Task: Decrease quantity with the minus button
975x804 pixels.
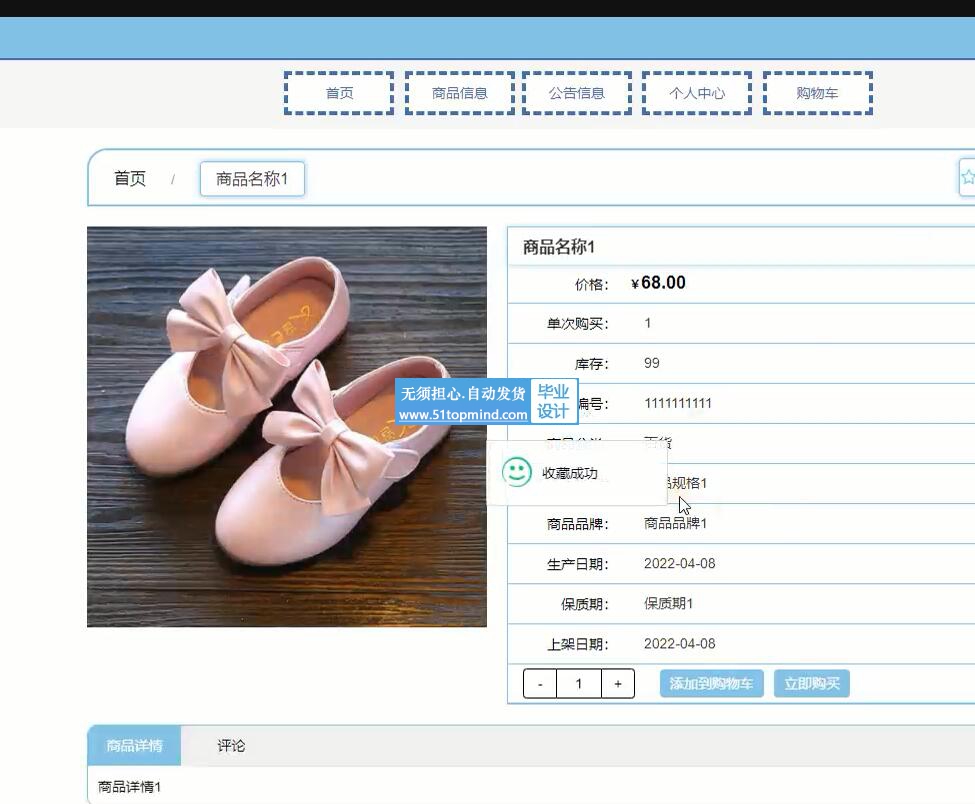Action: click(x=540, y=684)
